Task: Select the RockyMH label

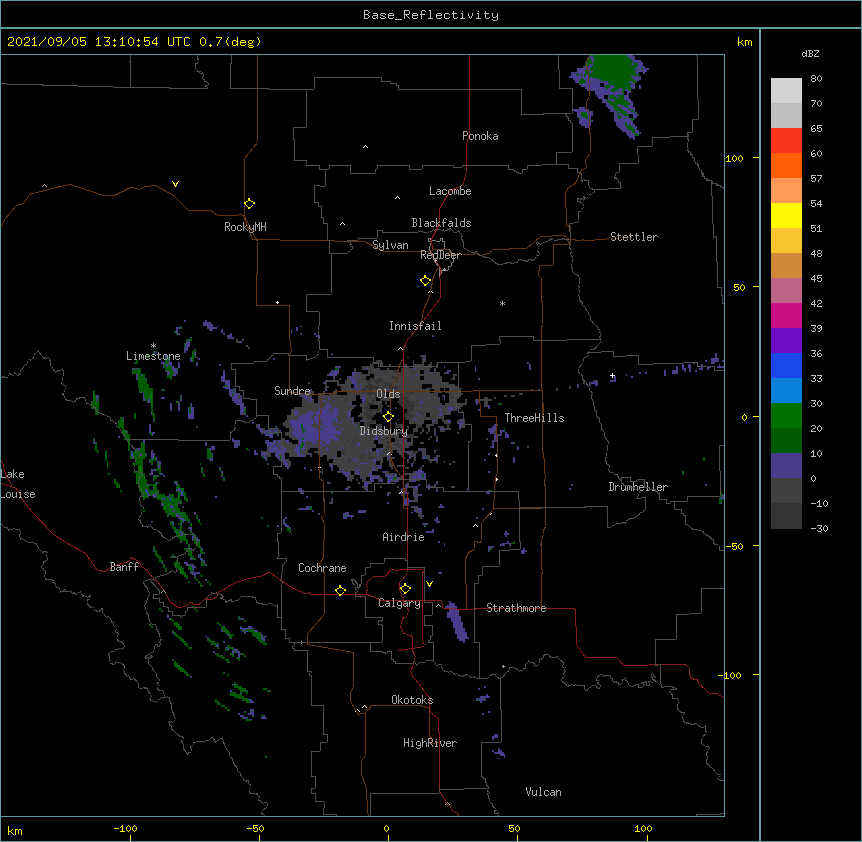Action: (x=245, y=227)
